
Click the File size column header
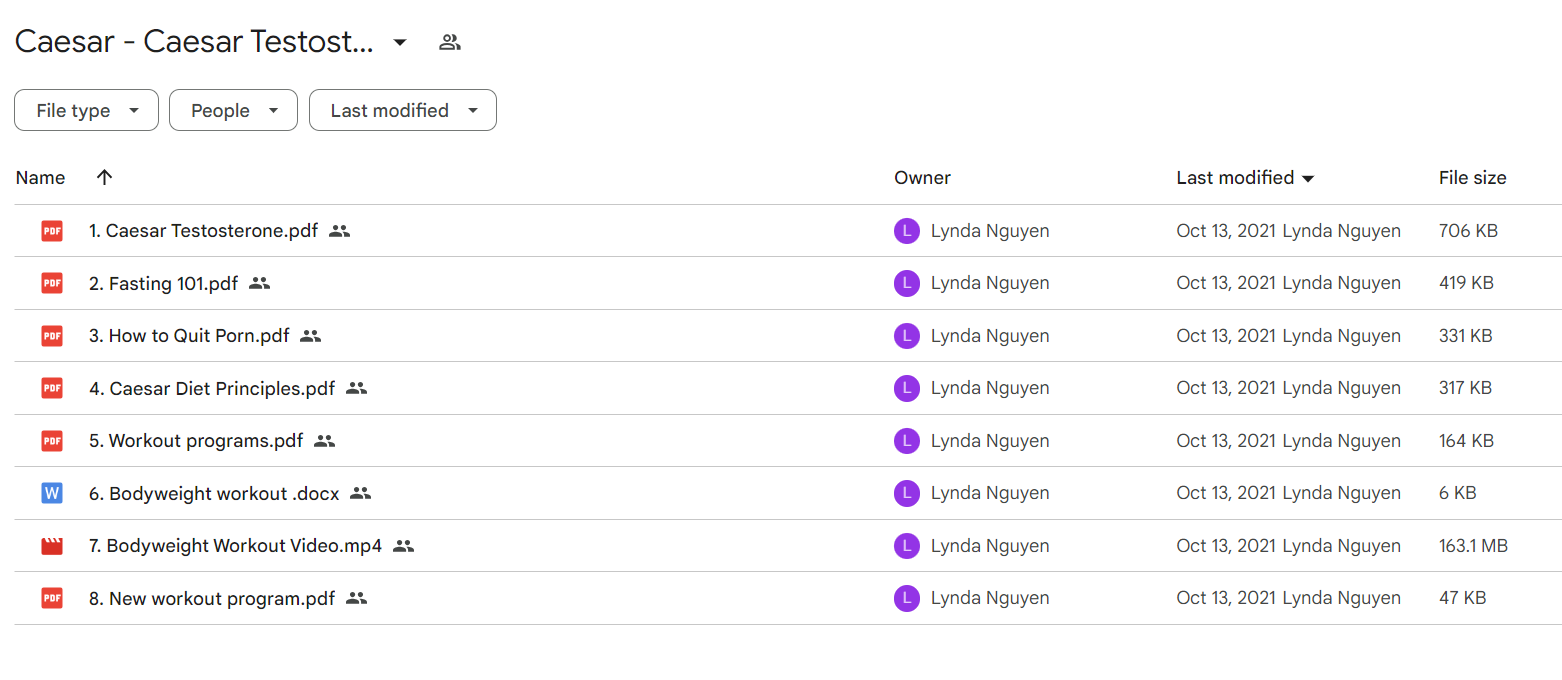point(1472,177)
